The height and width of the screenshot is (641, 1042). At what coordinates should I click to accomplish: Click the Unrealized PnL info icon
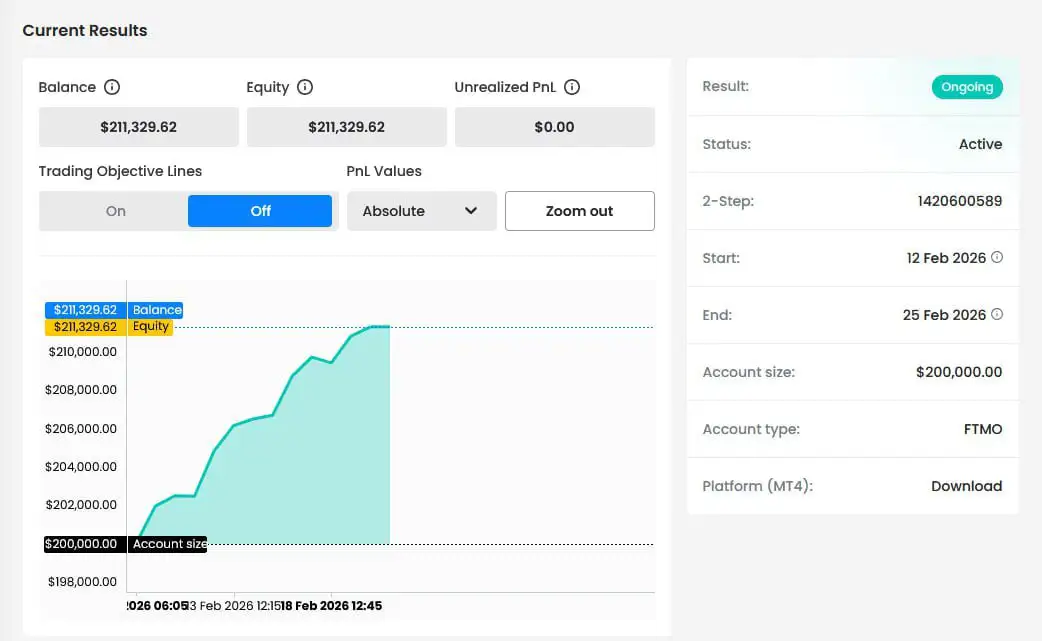572,87
